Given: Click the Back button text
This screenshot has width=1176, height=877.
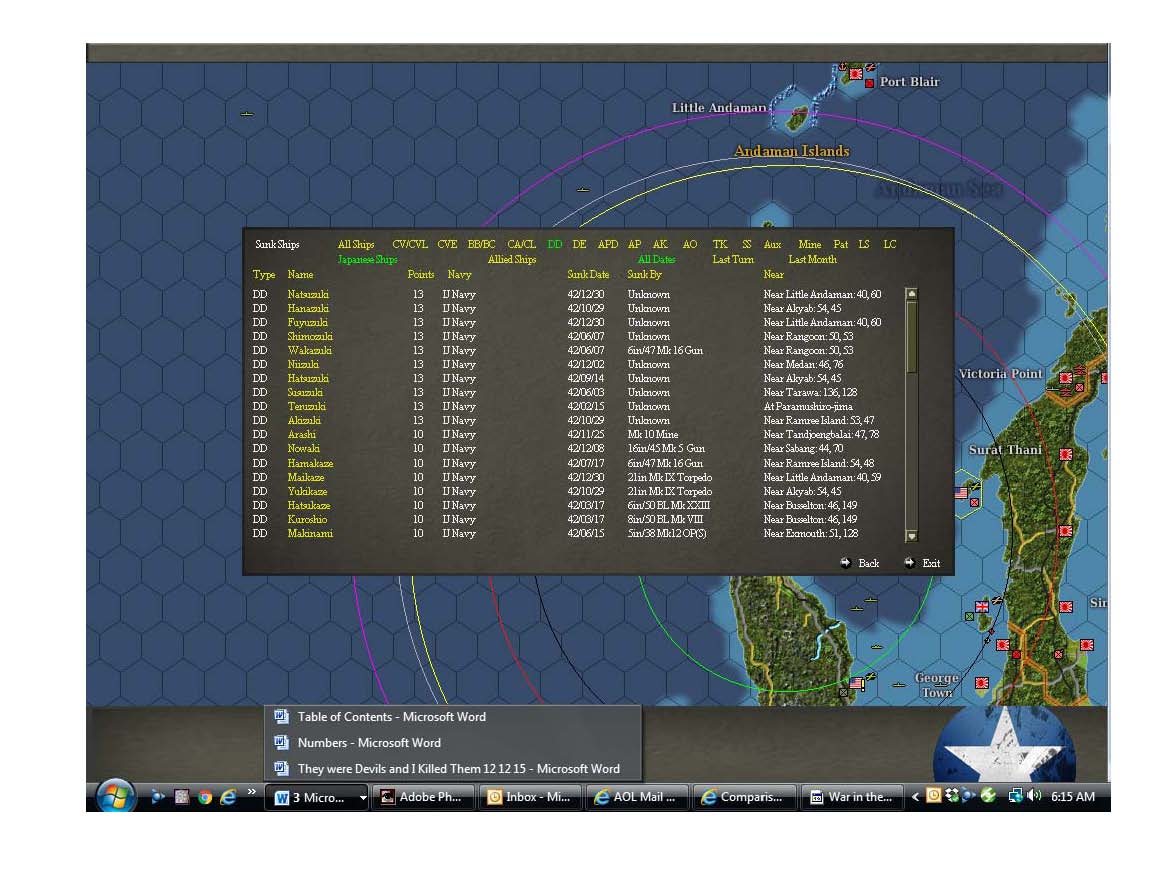Looking at the screenshot, I should (868, 563).
